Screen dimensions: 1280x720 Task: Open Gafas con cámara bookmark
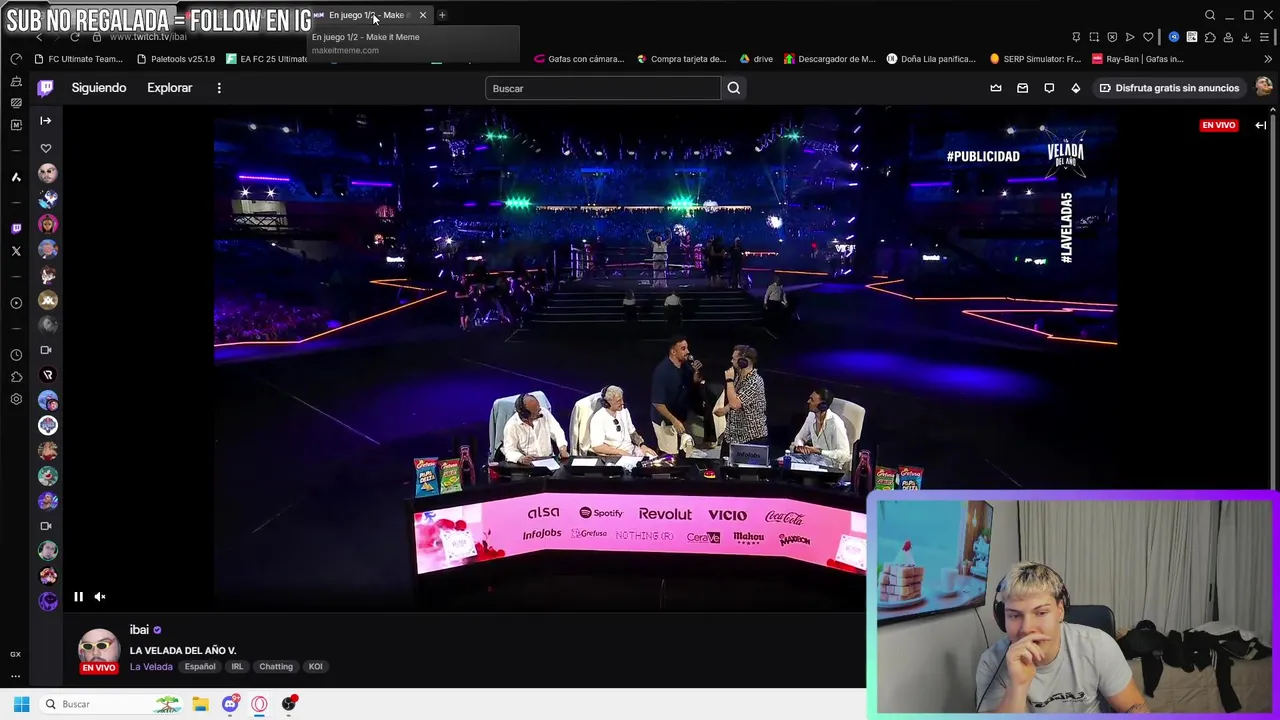(579, 59)
